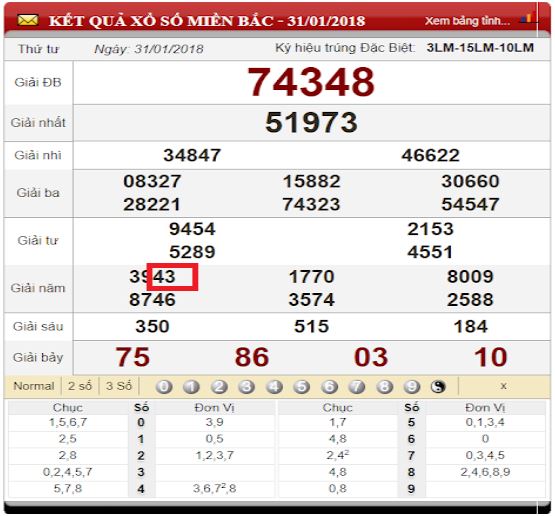Switch to the Normal view tab
Image resolution: width=555 pixels, height=516 pixels.
click(x=34, y=386)
